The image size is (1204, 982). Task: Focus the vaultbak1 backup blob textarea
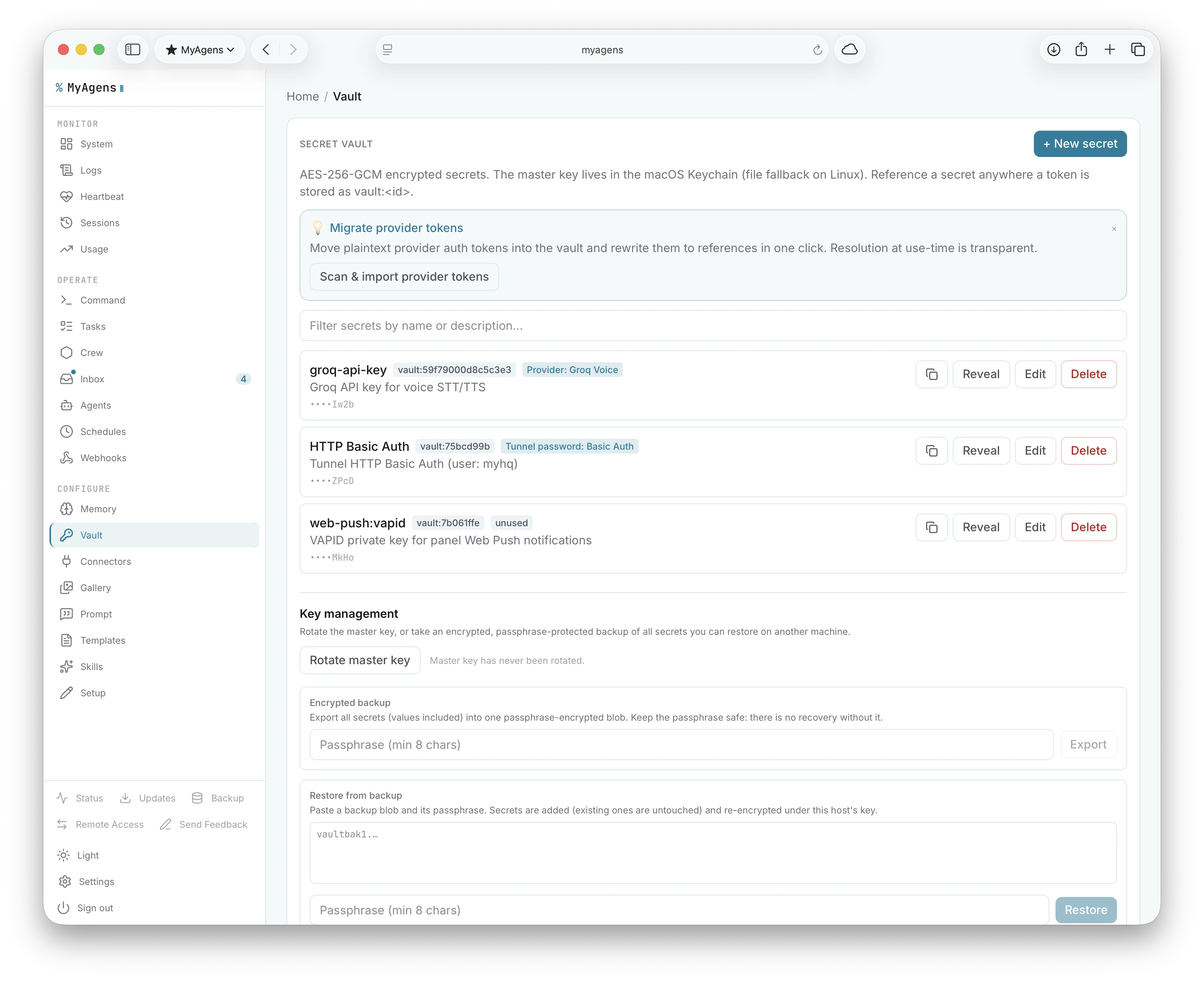click(712, 852)
